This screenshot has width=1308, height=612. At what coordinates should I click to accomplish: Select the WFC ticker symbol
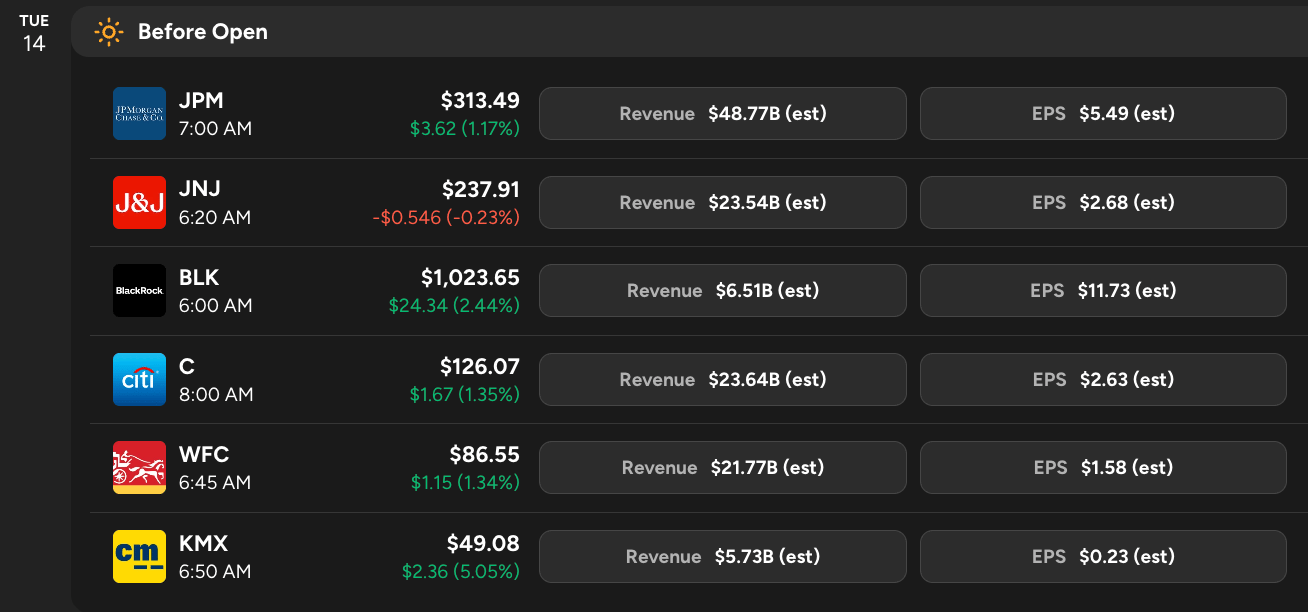click(x=204, y=454)
